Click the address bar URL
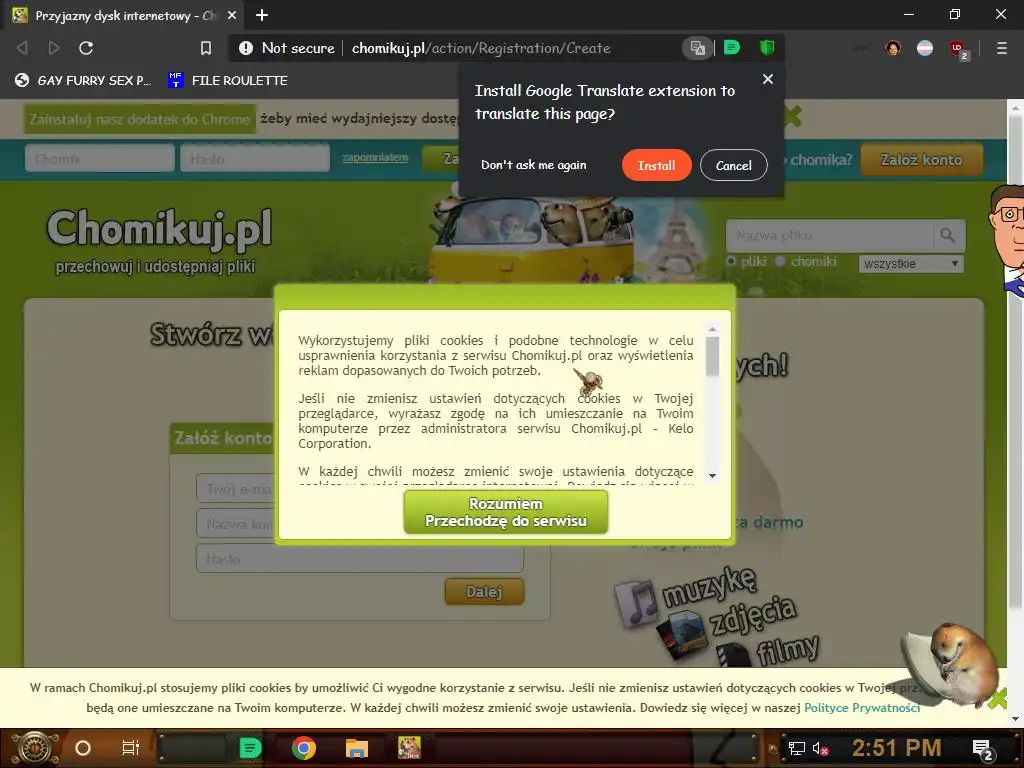 481,48
